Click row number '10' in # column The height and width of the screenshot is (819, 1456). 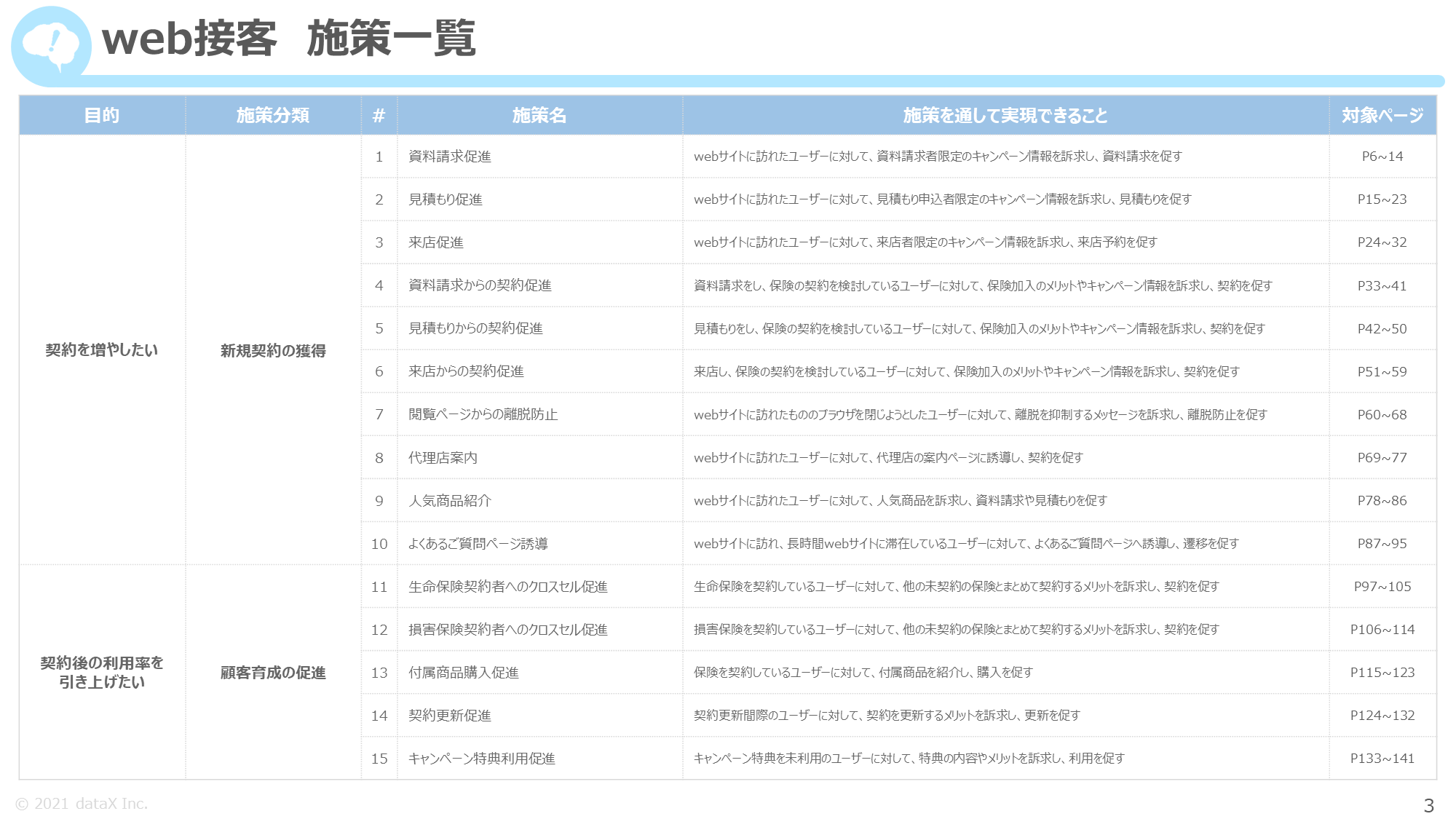(379, 544)
